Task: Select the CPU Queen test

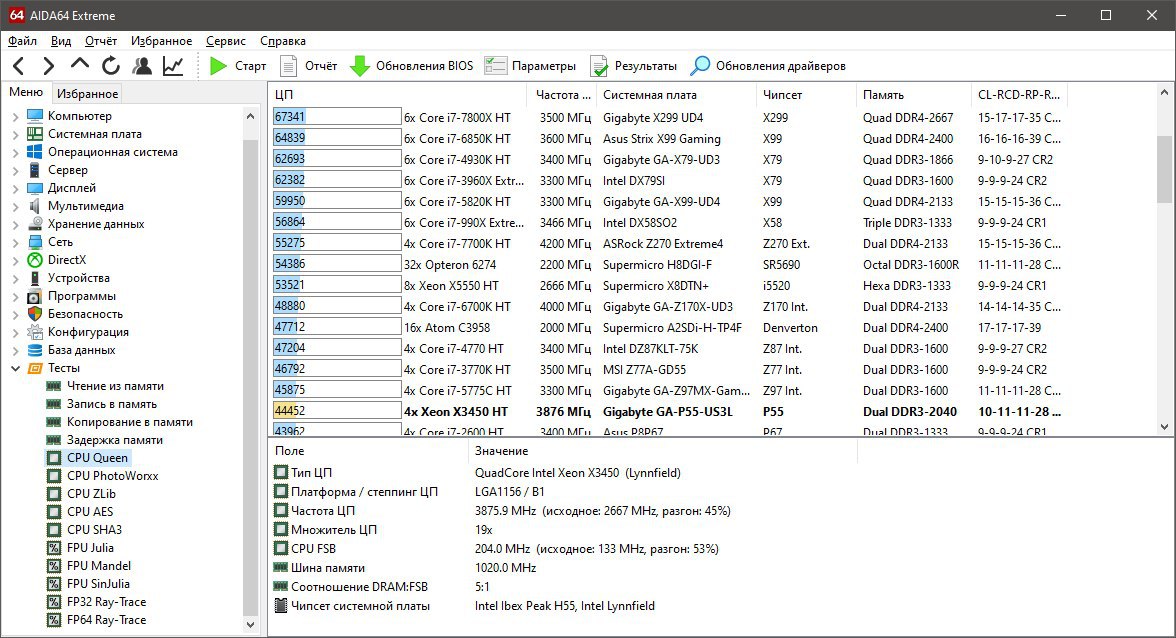Action: [98, 458]
